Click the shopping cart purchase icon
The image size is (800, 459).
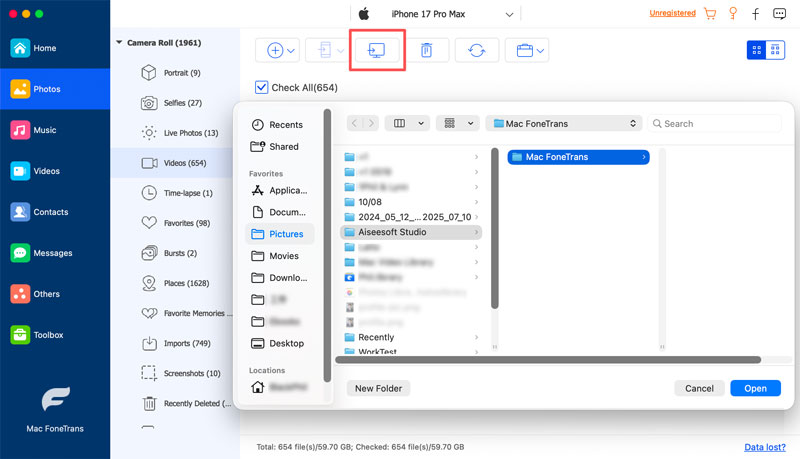point(710,13)
